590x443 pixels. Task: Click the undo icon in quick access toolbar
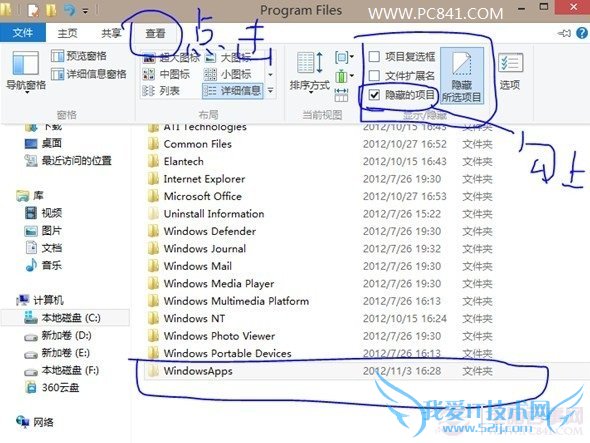click(x=69, y=10)
